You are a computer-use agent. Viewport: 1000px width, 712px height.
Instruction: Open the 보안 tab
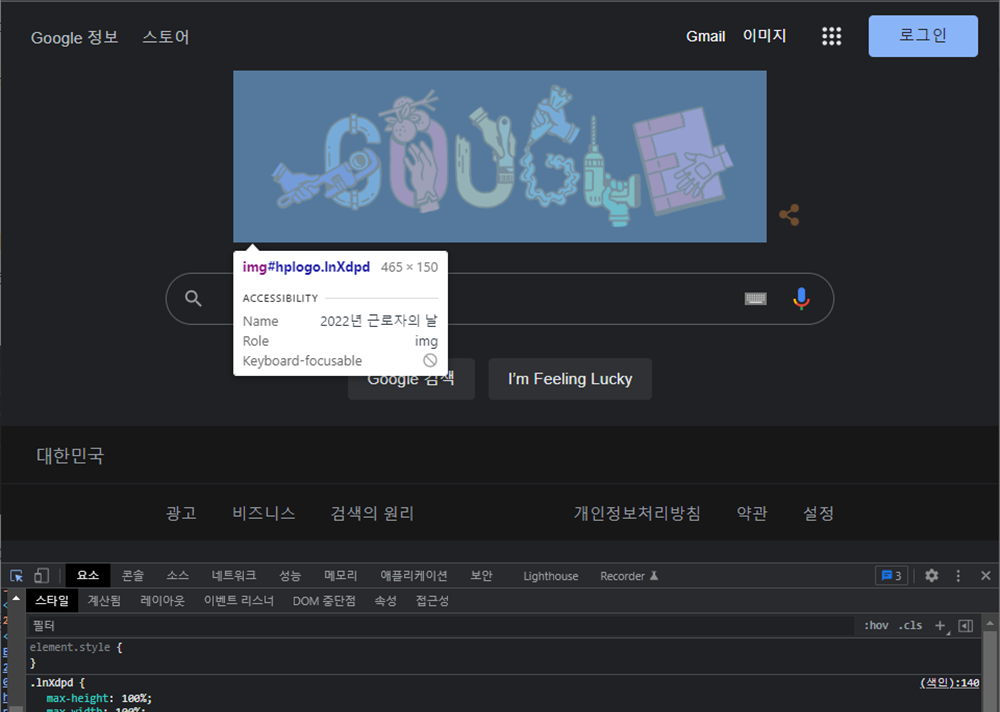(x=482, y=575)
